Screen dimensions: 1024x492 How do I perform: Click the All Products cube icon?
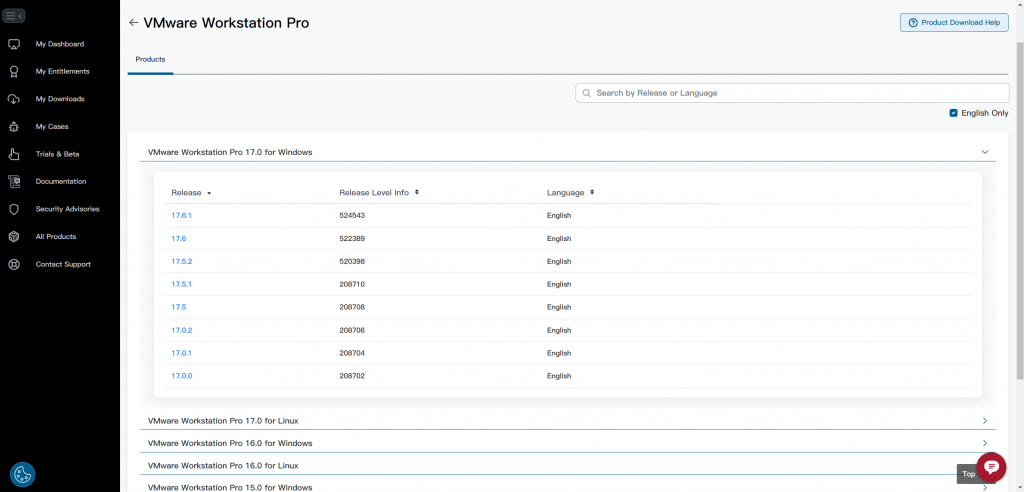(14, 237)
